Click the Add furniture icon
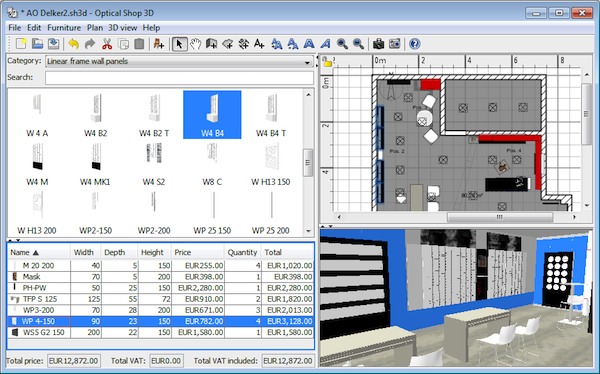The width and height of the screenshot is (600, 374). [158, 44]
